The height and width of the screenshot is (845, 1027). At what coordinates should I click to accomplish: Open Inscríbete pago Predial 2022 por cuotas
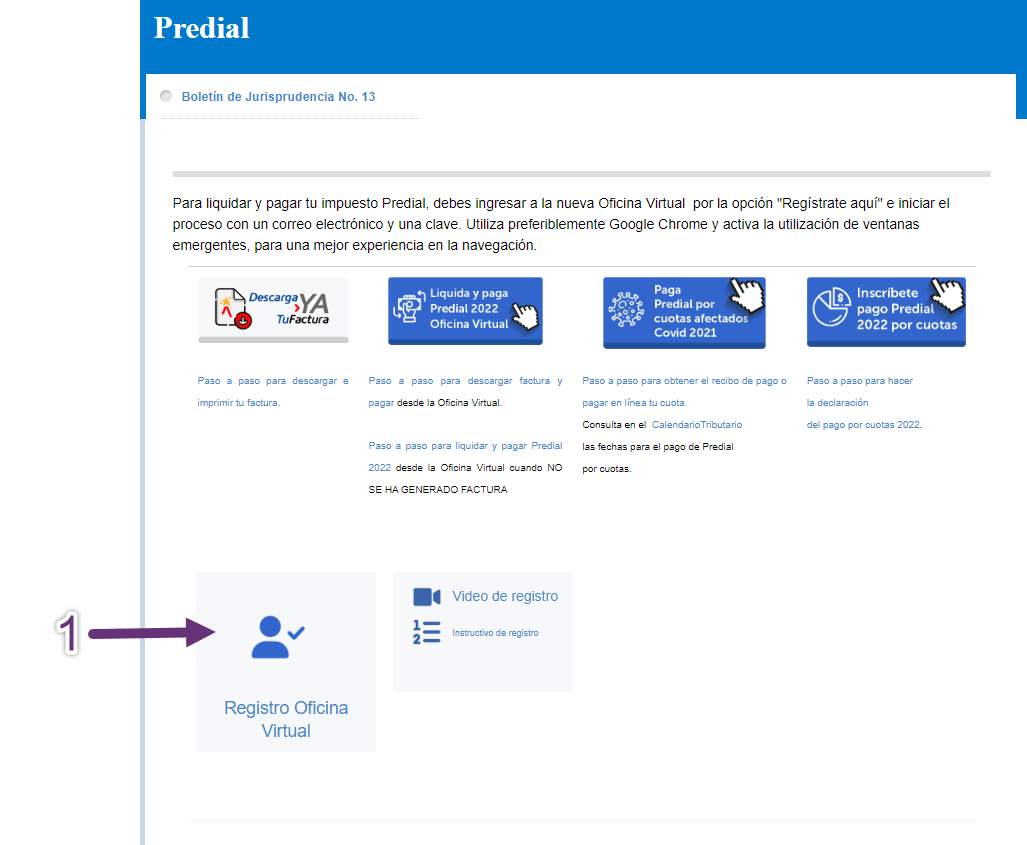[886, 310]
